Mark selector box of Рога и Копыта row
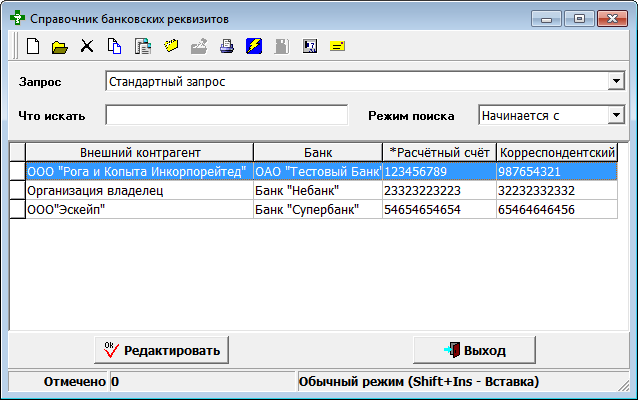 click(17, 171)
